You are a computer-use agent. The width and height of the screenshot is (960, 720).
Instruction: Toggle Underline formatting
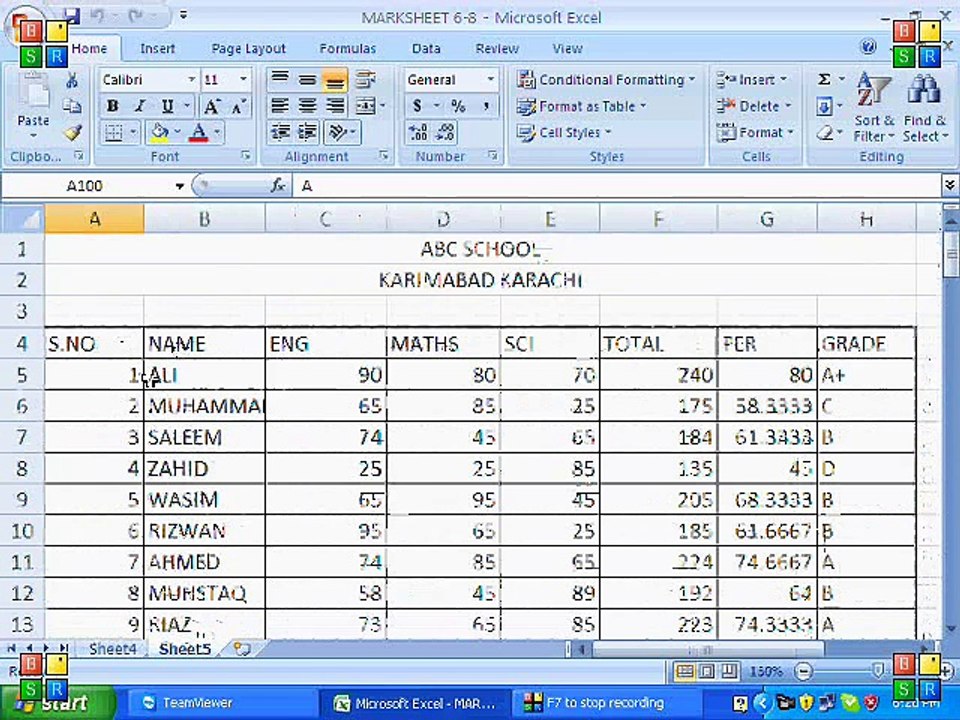click(167, 106)
